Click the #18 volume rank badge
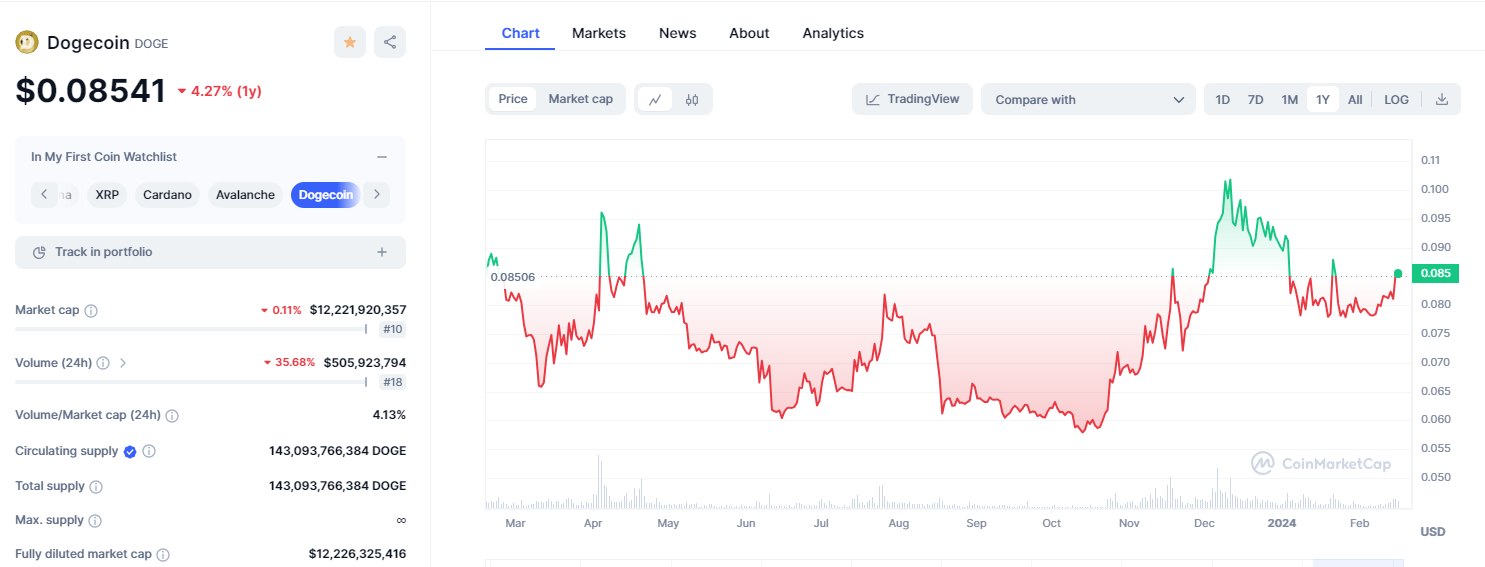Image resolution: width=1485 pixels, height=567 pixels. coord(392,381)
